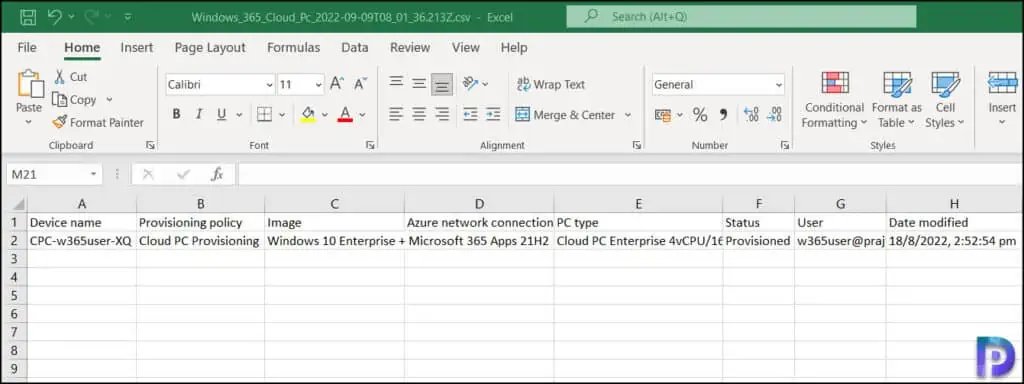Open the Merge & Center dropdown arrow

click(628, 115)
